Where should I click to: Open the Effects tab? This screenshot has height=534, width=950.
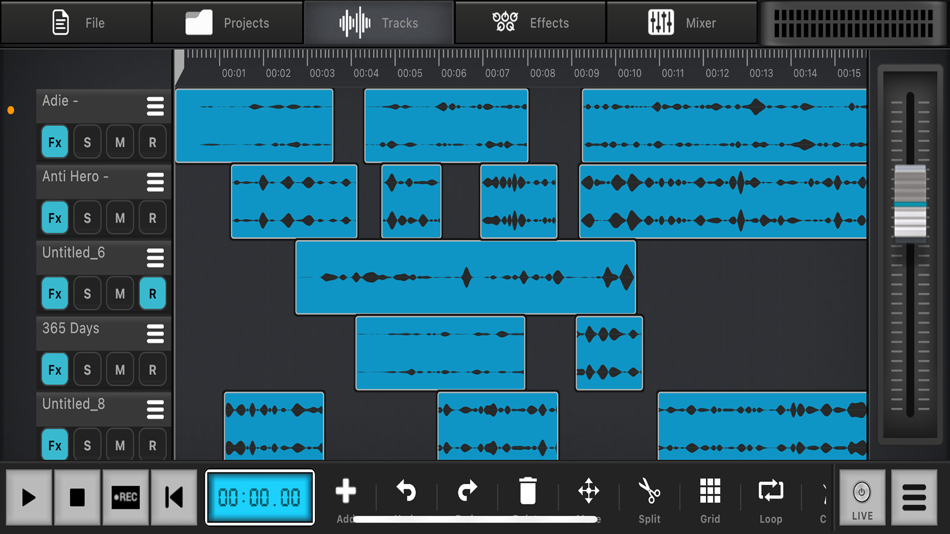tap(530, 22)
